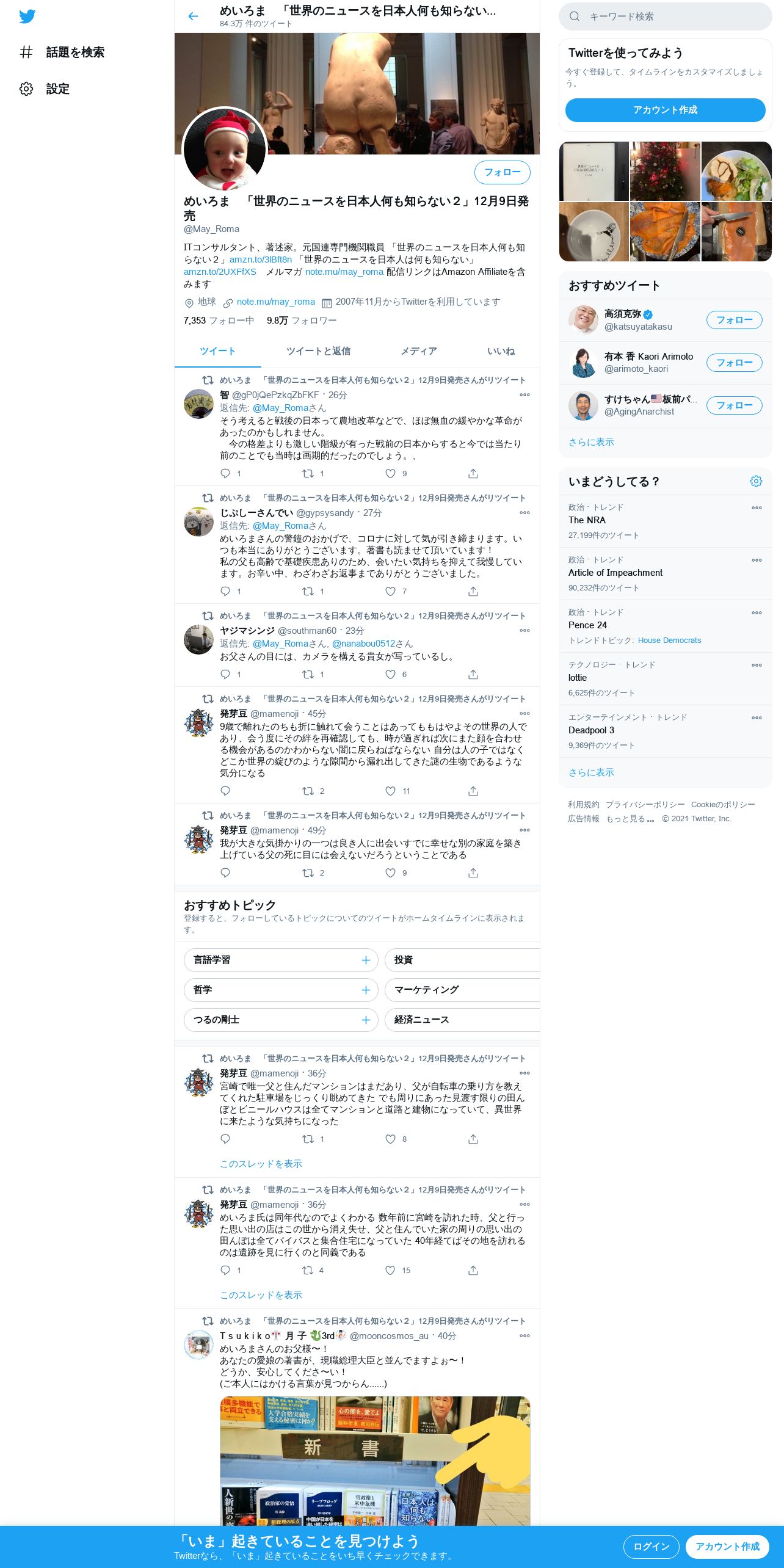Follow すけちゃん @AgingAnarchist

coord(734,405)
